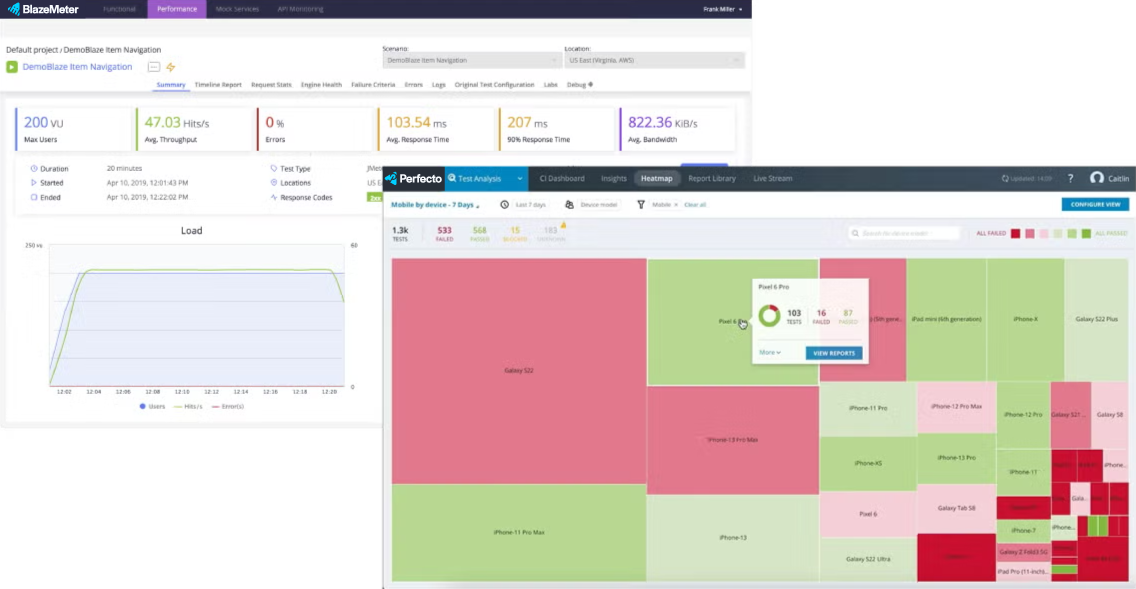
Task: Click the clock icon for Last 7 days
Action: (x=504, y=205)
